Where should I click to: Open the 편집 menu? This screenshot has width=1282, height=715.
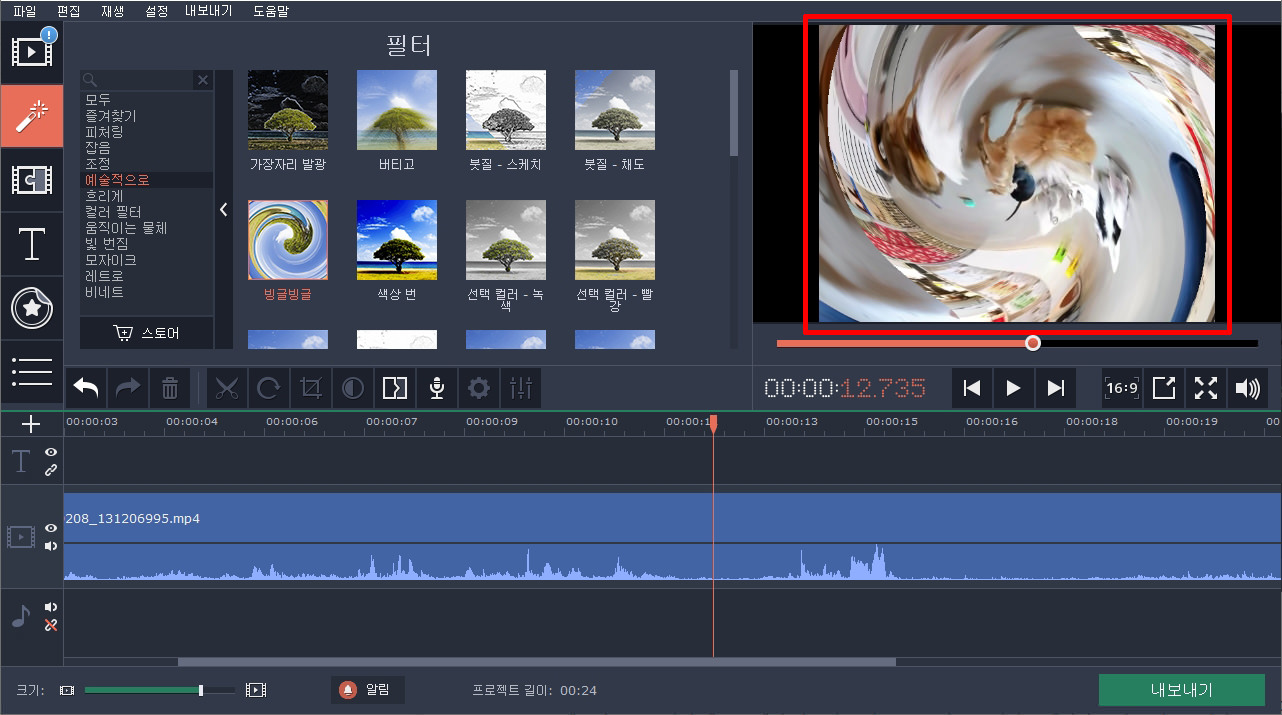(x=69, y=11)
